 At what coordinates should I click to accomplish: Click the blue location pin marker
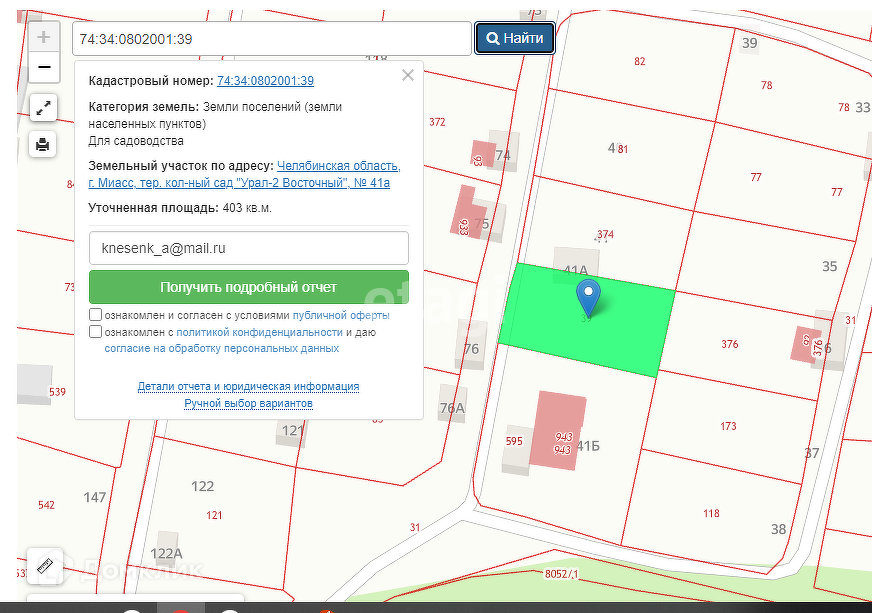tap(589, 296)
